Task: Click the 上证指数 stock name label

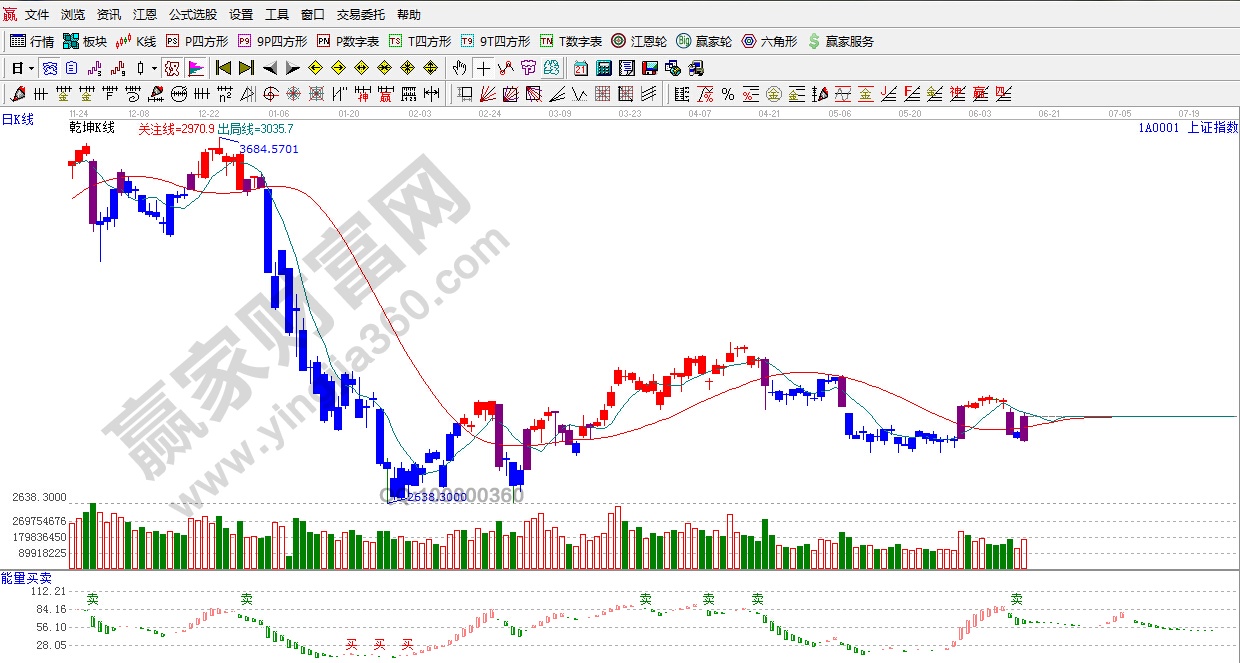Action: pyautogui.click(x=1212, y=128)
